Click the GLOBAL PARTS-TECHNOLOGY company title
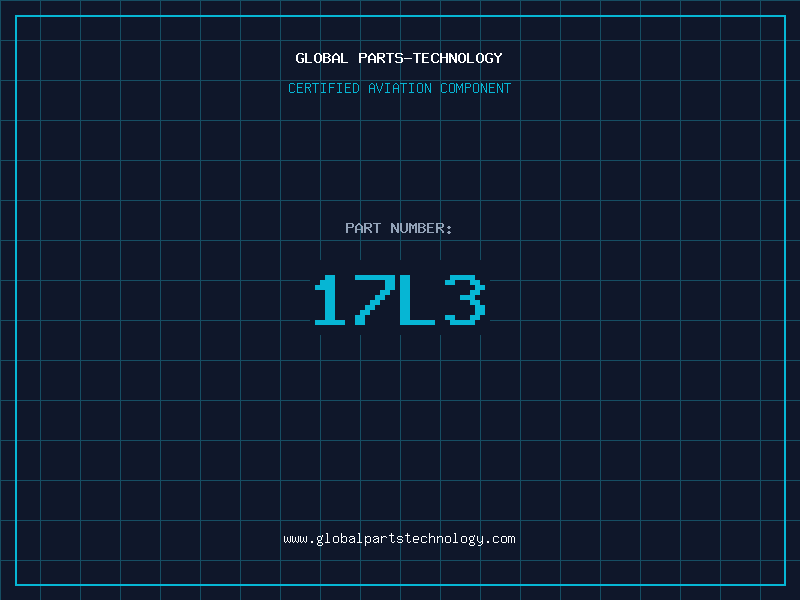800x600 pixels. point(399,58)
